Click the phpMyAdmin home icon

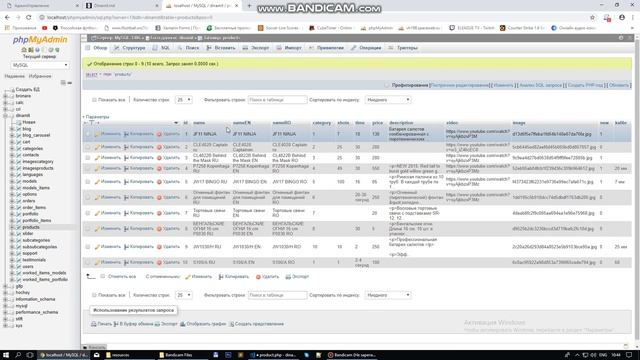[x=24, y=50]
